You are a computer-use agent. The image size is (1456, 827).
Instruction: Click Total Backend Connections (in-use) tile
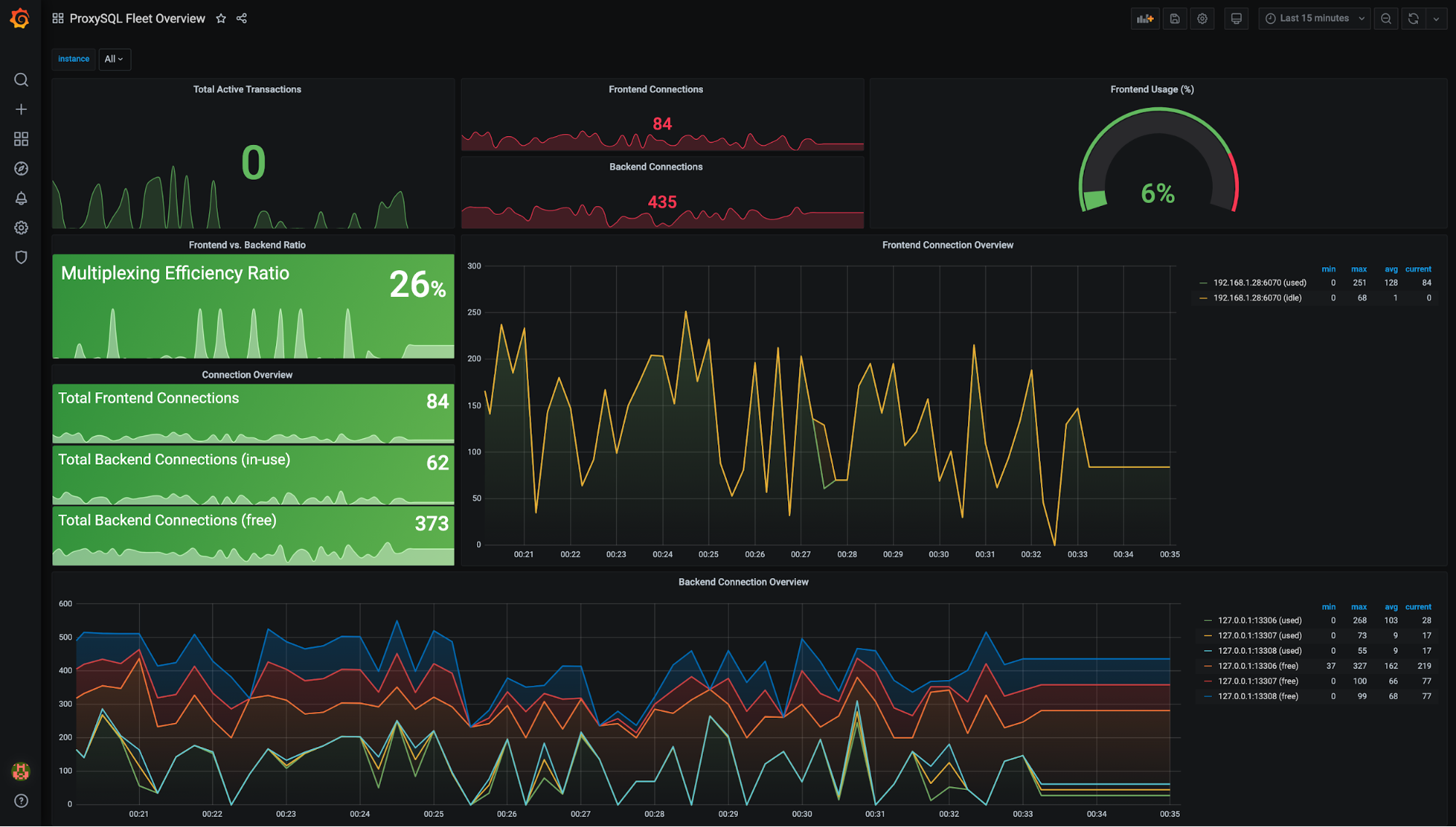(253, 475)
